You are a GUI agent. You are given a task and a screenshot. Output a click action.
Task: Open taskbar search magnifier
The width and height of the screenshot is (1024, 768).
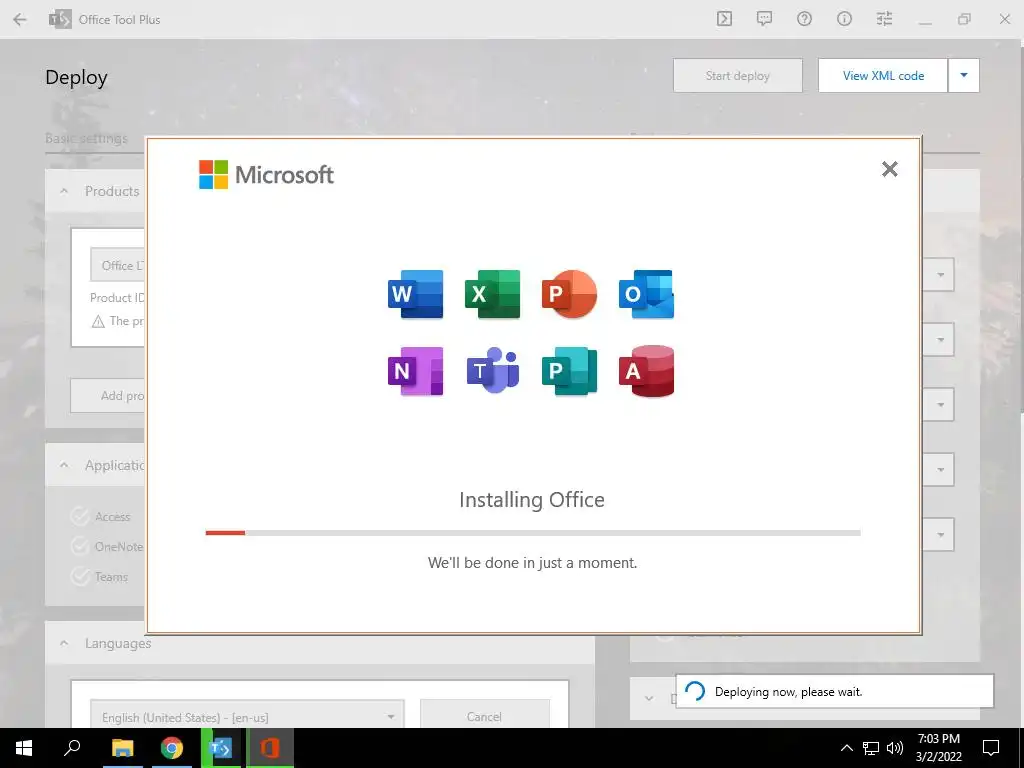72,748
